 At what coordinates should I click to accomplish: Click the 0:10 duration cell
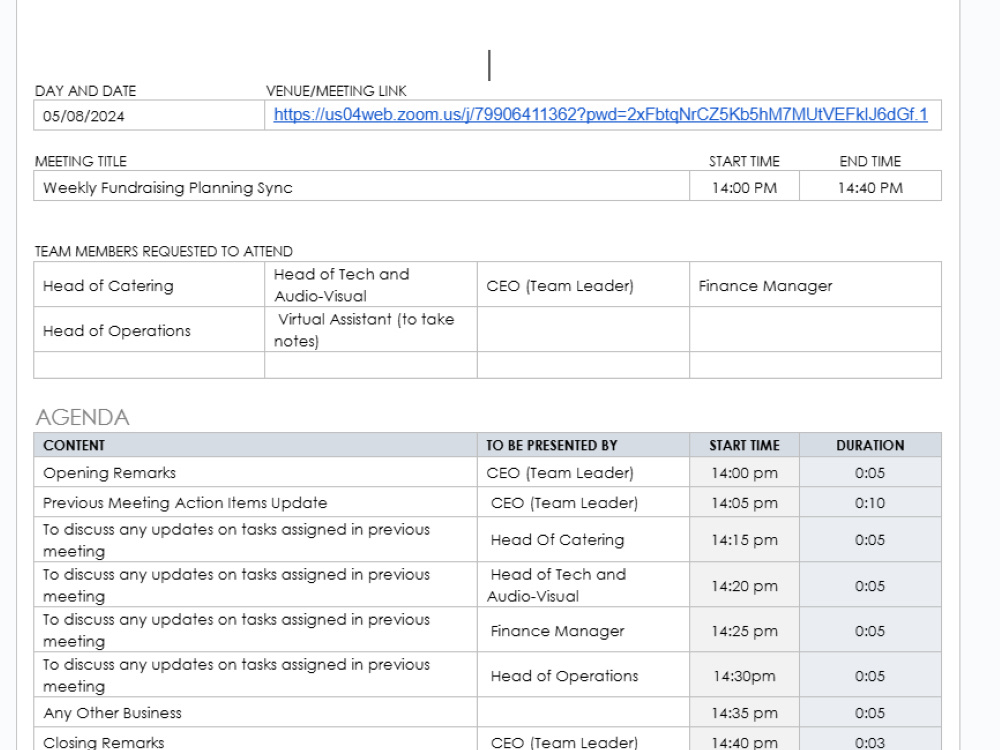click(x=870, y=503)
